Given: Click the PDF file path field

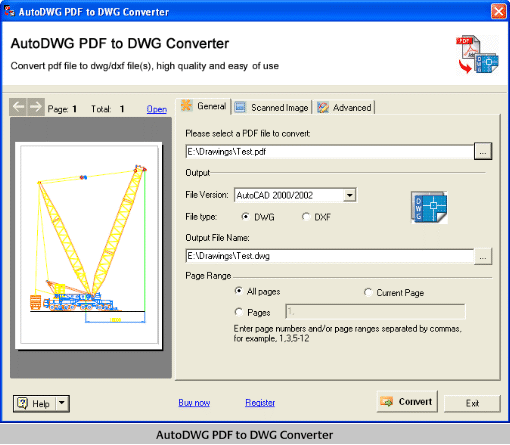Looking at the screenshot, I should [x=329, y=152].
